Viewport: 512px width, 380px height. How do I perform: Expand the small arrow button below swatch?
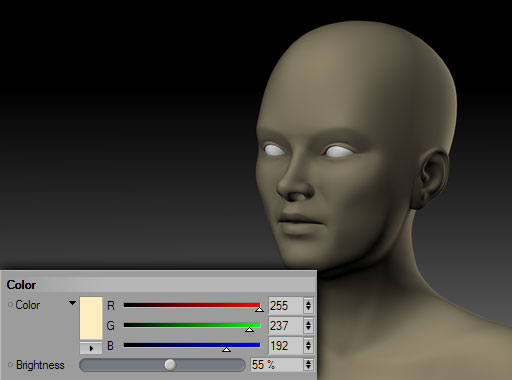91,348
